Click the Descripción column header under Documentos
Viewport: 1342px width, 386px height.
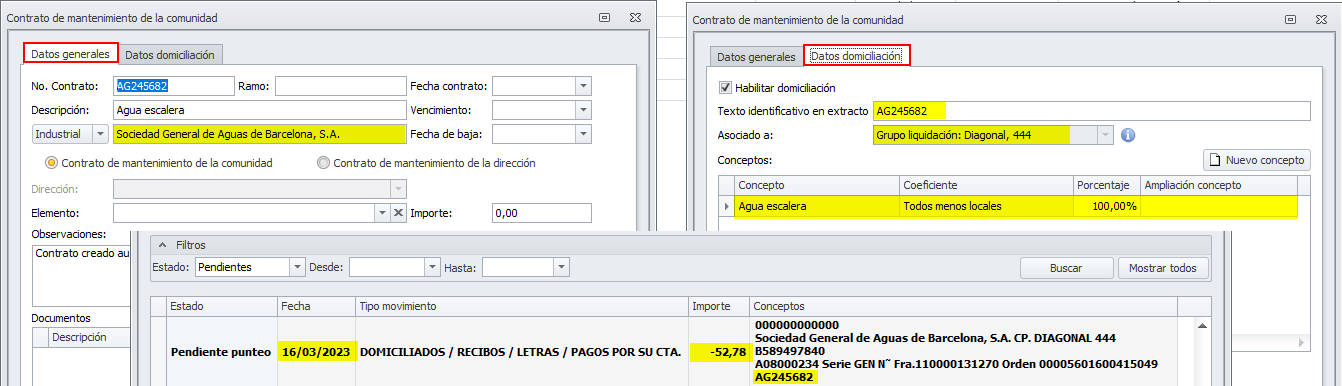pos(90,337)
